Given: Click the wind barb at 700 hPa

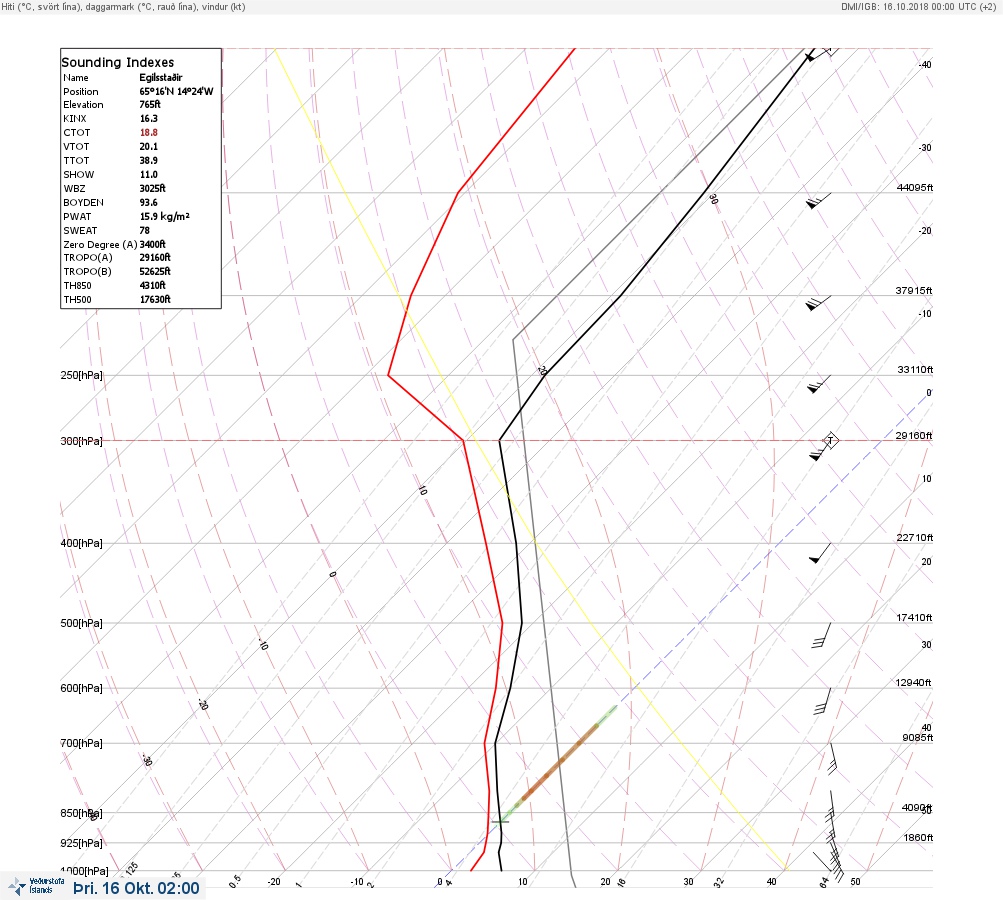Looking at the screenshot, I should (x=832, y=759).
